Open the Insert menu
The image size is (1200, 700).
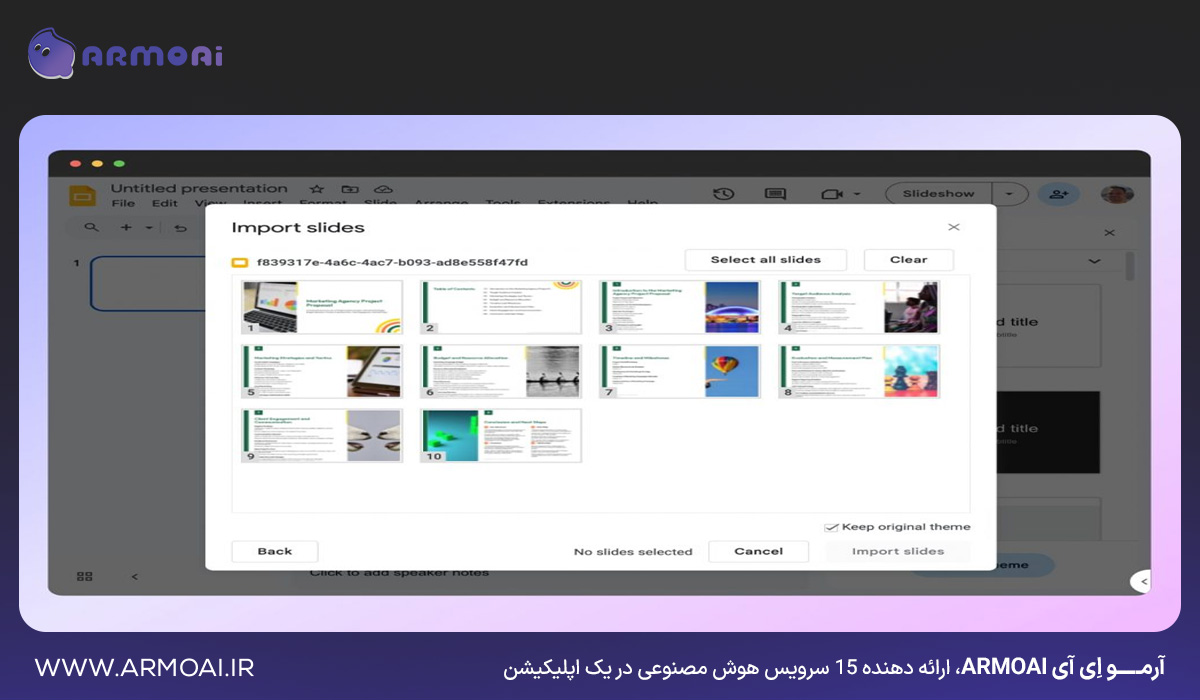(x=263, y=203)
